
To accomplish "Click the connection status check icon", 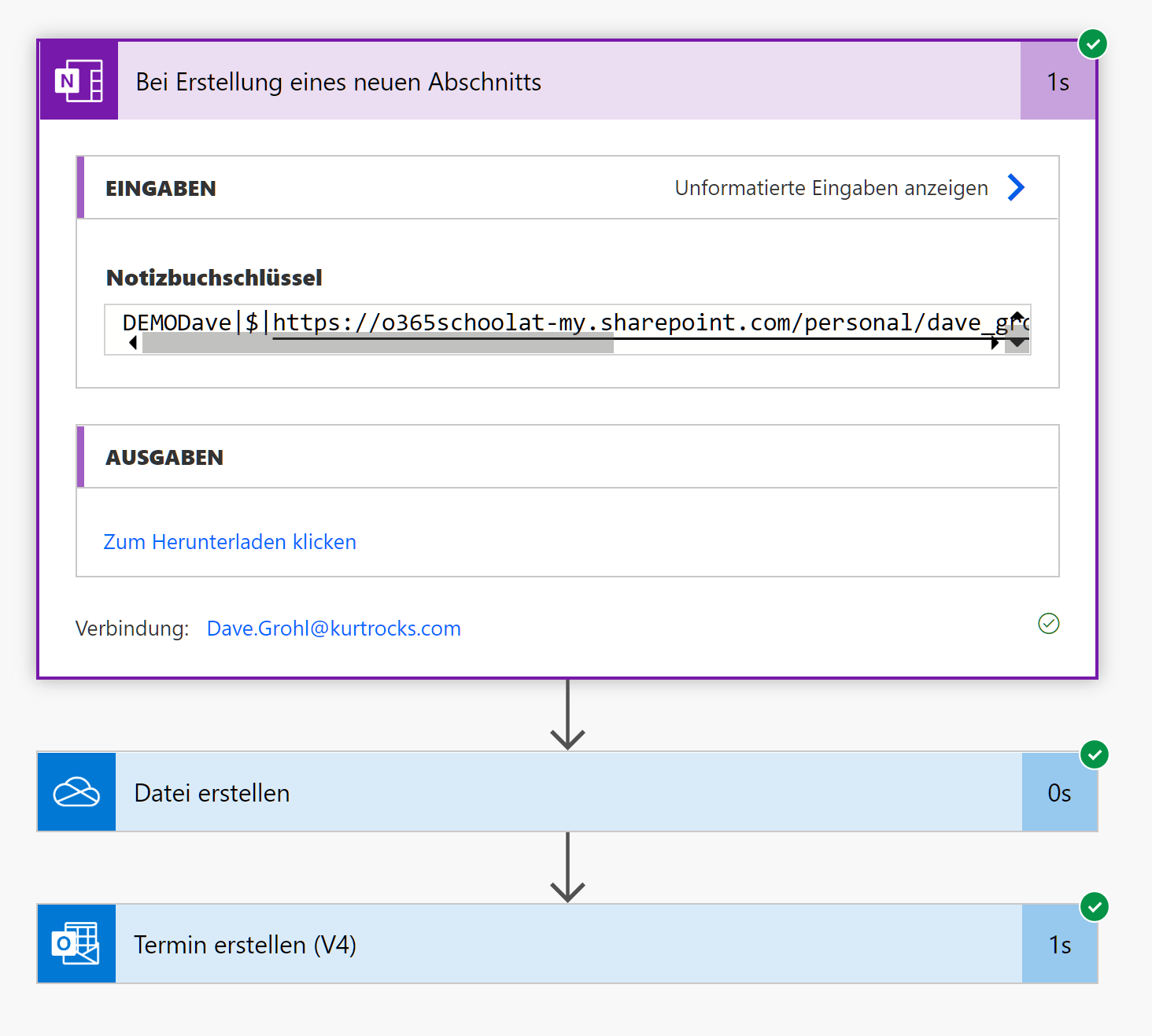I will coord(1049,624).
